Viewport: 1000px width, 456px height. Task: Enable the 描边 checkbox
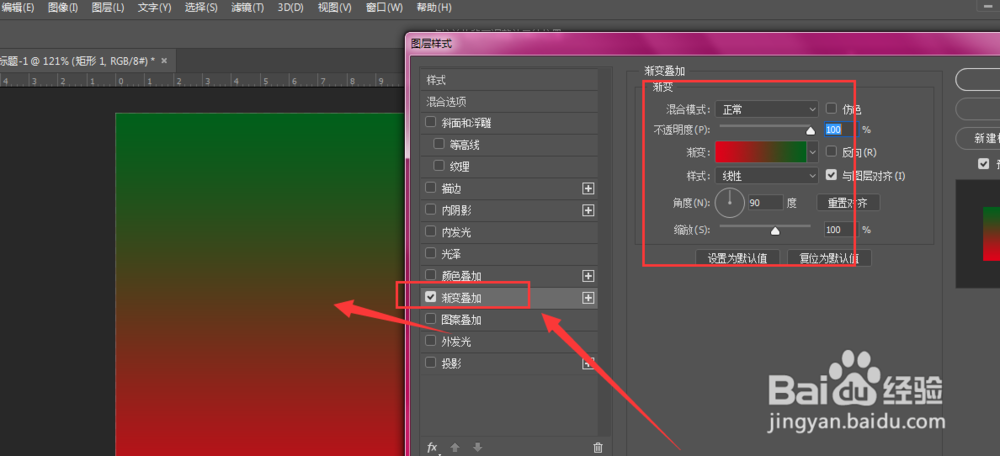point(430,188)
